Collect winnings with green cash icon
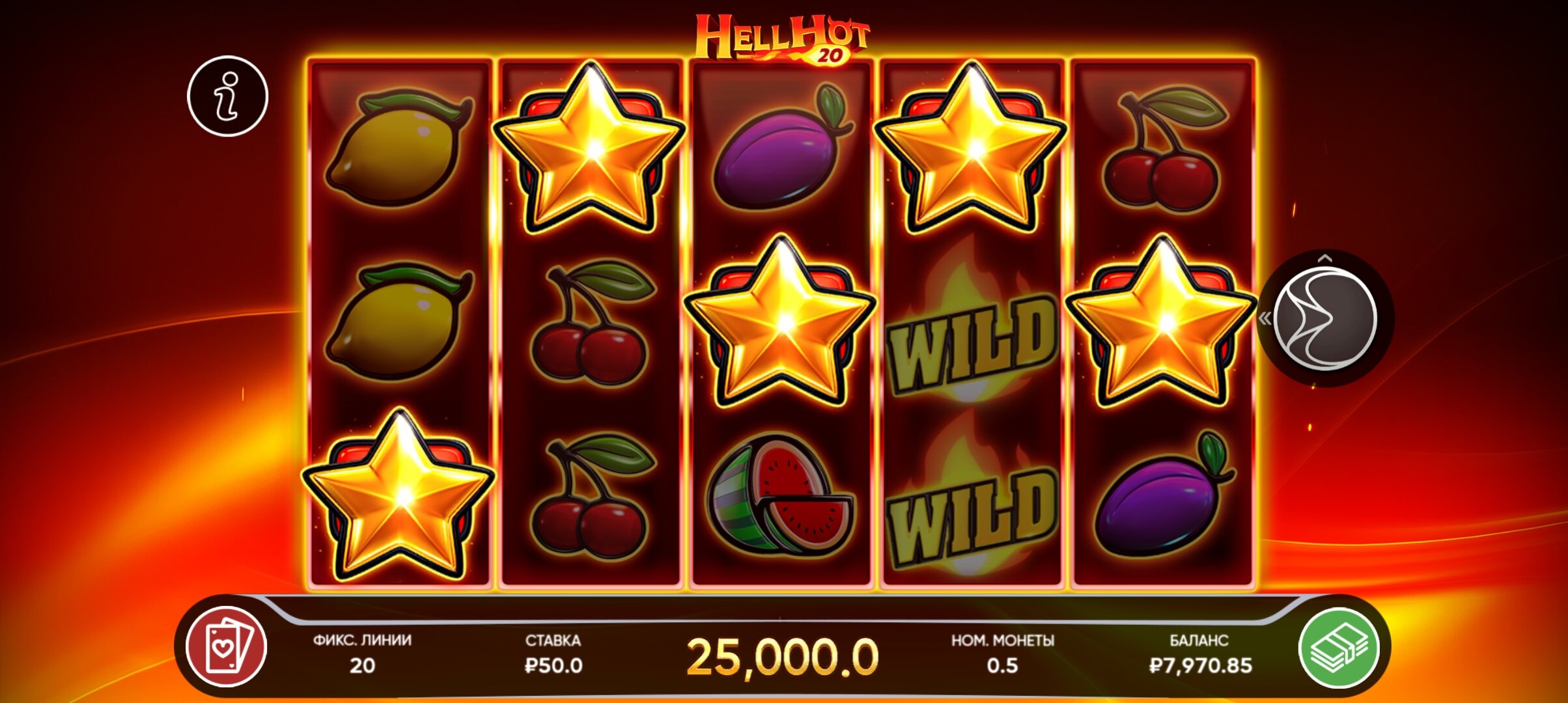 pyautogui.click(x=1339, y=647)
